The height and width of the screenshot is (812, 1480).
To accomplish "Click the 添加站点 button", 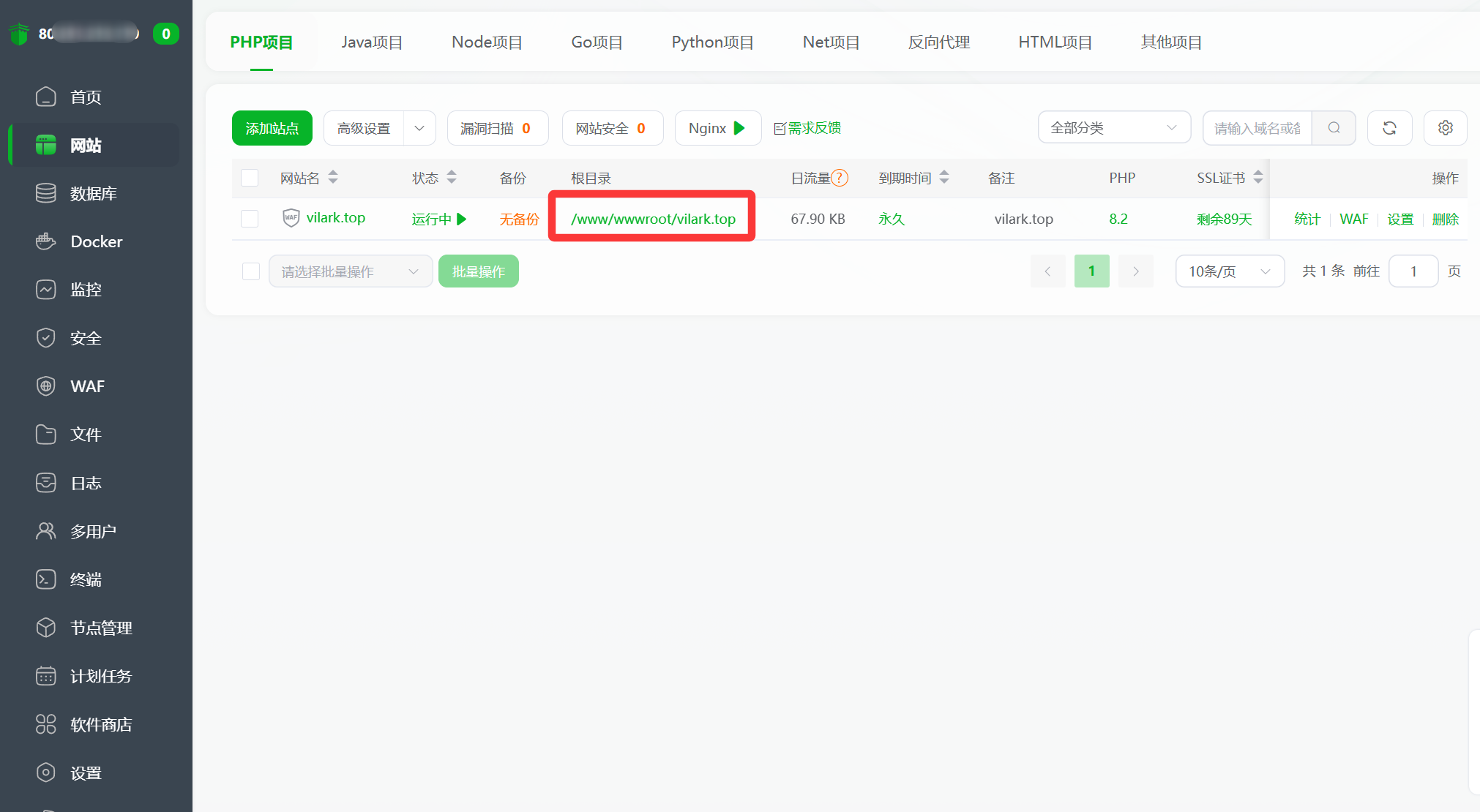I will pyautogui.click(x=272, y=128).
